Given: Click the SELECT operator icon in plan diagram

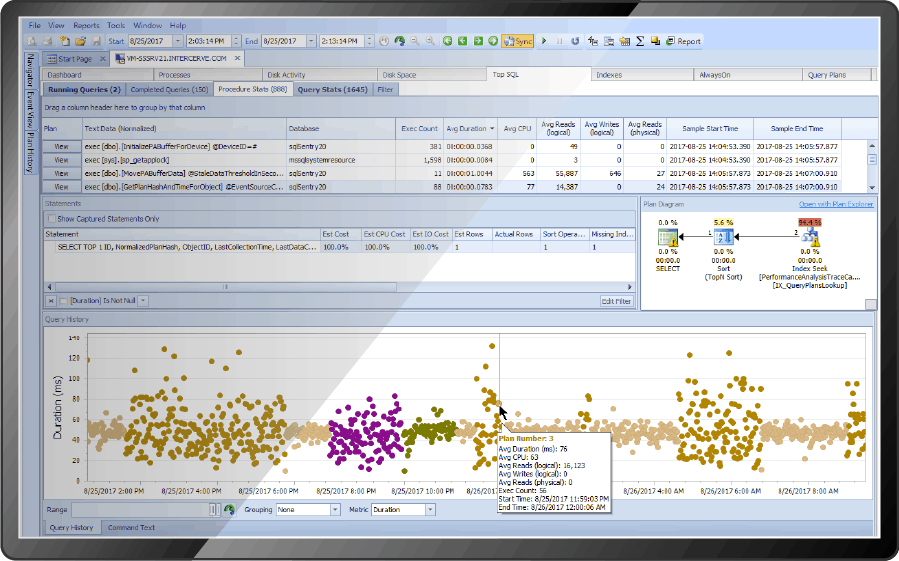Looking at the screenshot, I should pos(668,237).
